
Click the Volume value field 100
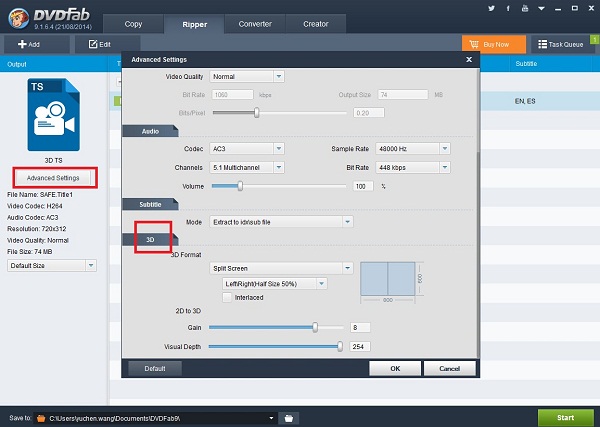[363, 186]
